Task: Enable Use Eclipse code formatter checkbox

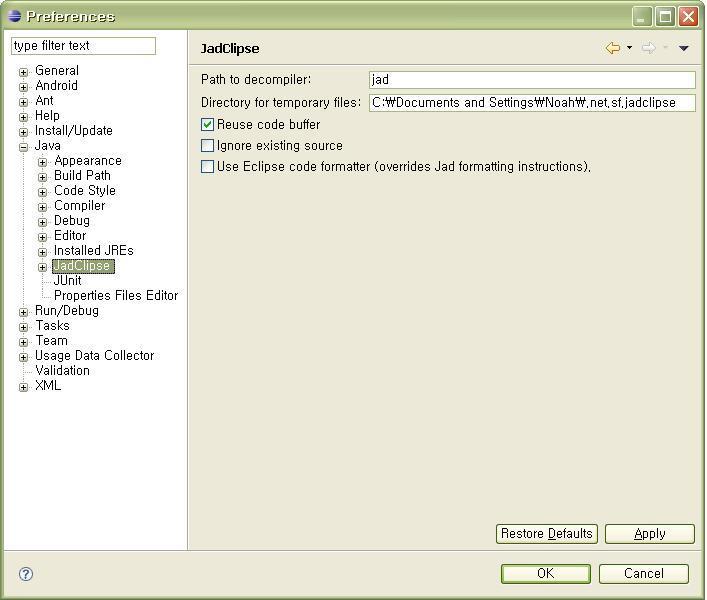Action: pyautogui.click(x=207, y=167)
